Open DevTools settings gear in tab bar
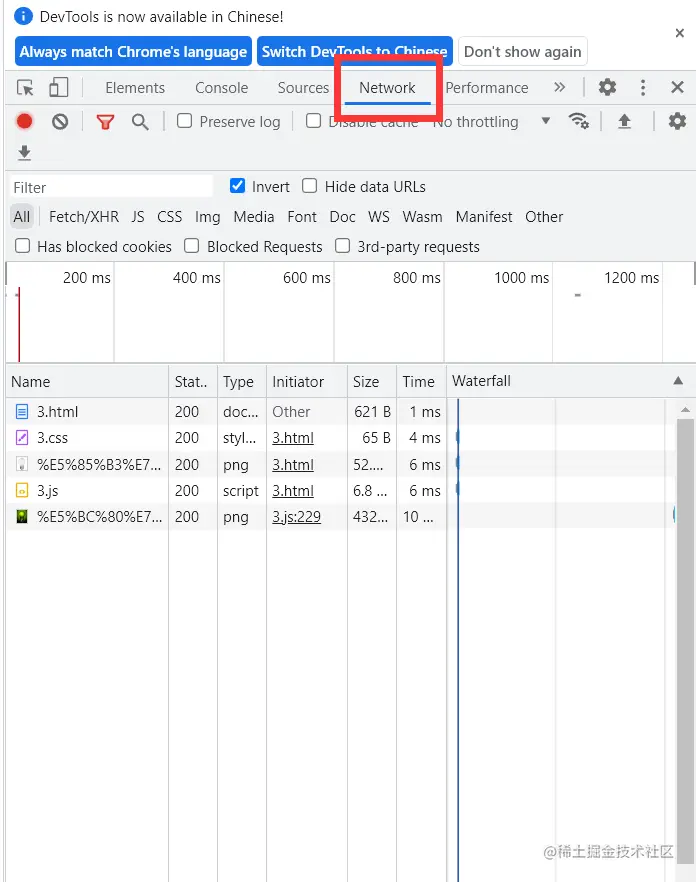Screen dimensions: 696x882 pos(607,87)
